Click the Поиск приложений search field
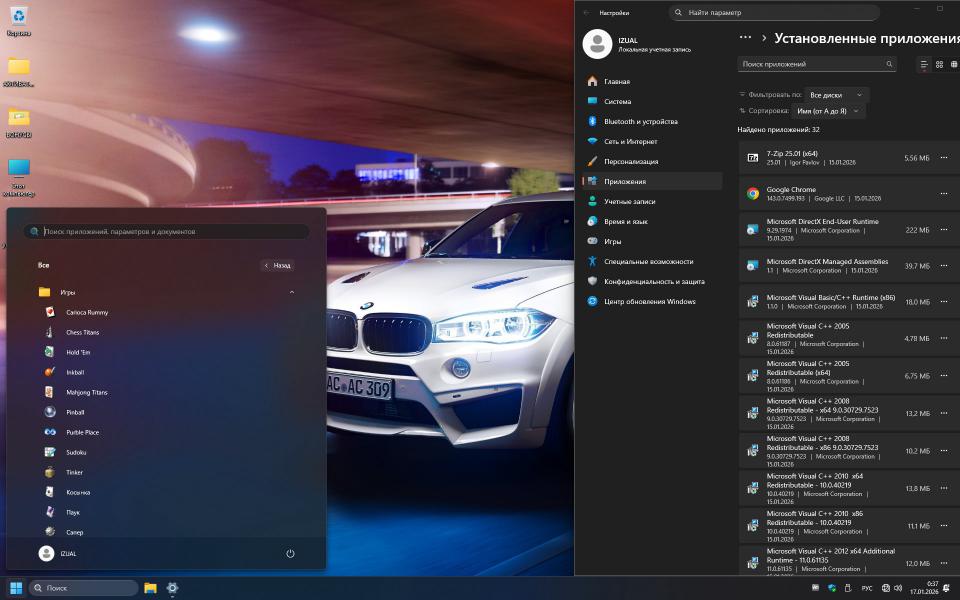The image size is (960, 600). (810, 64)
